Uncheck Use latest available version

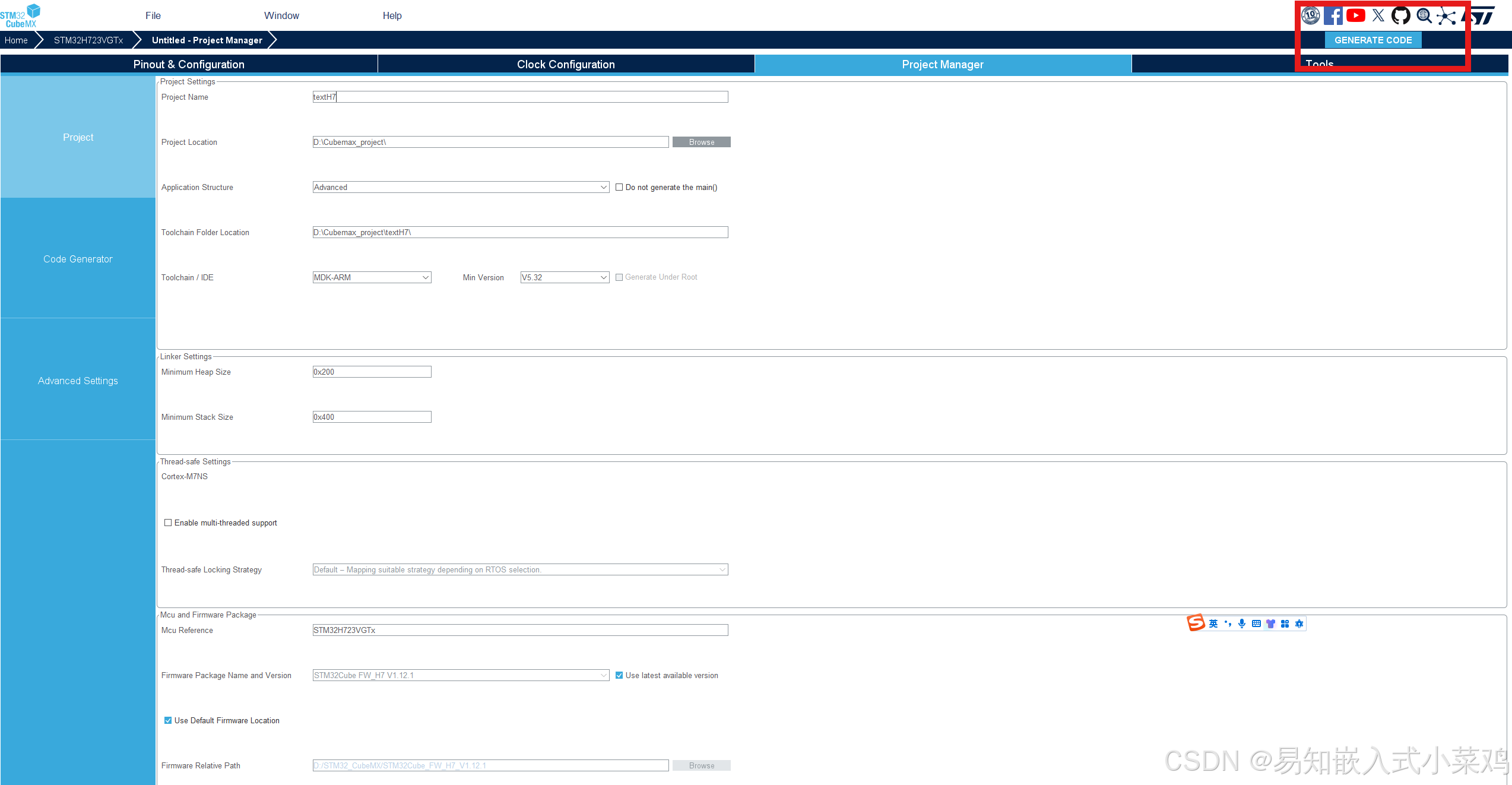click(619, 675)
